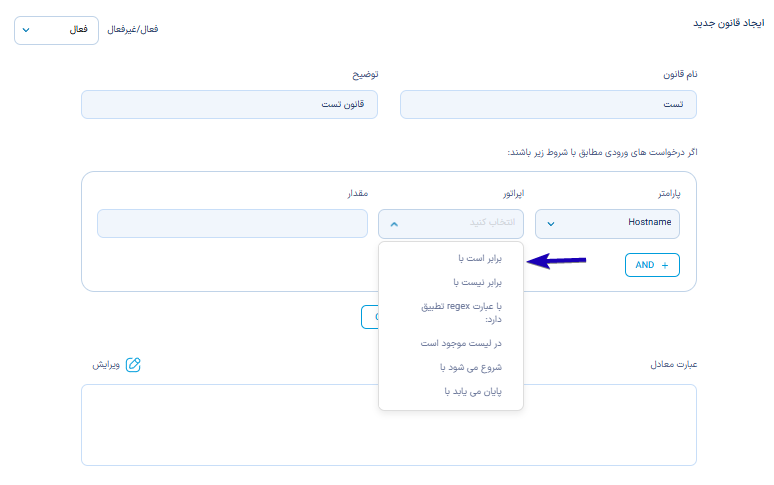Choose the regex تطبیق دارد option

coord(461,313)
